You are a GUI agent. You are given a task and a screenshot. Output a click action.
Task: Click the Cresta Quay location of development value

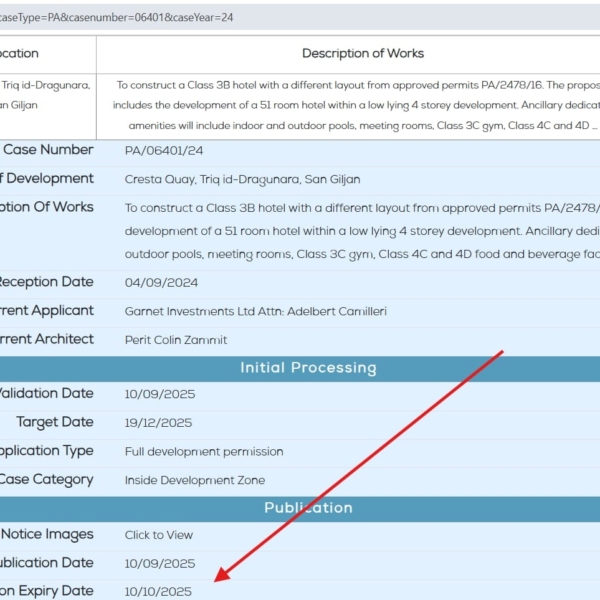pyautogui.click(x=242, y=180)
